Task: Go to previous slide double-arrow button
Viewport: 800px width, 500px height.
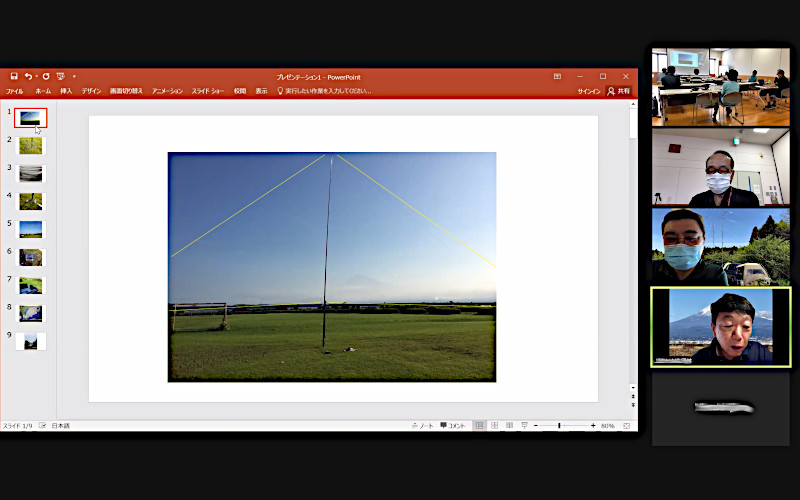Action: point(633,396)
